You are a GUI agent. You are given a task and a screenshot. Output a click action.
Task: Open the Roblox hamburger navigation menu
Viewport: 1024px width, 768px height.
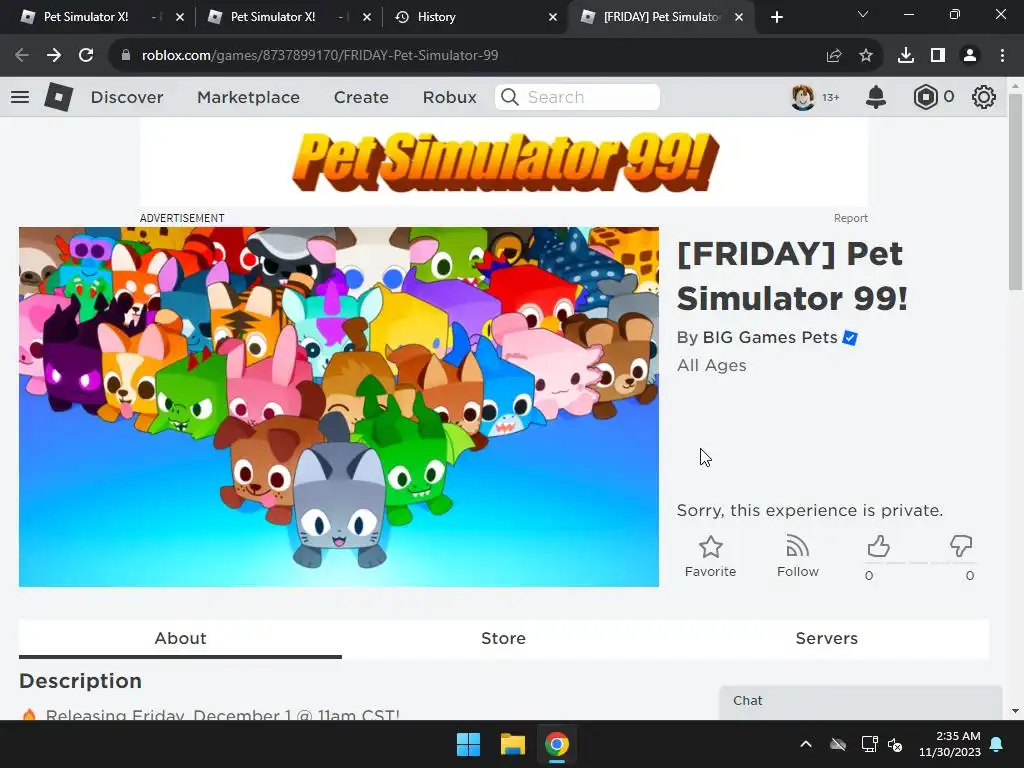coord(20,97)
